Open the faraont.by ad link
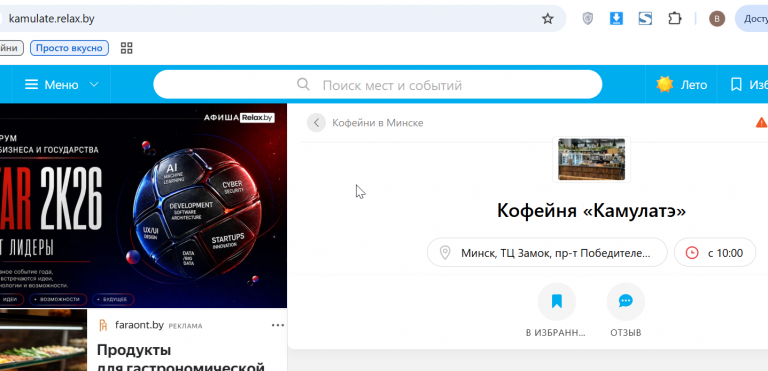This screenshot has height=371, width=768. point(139,325)
